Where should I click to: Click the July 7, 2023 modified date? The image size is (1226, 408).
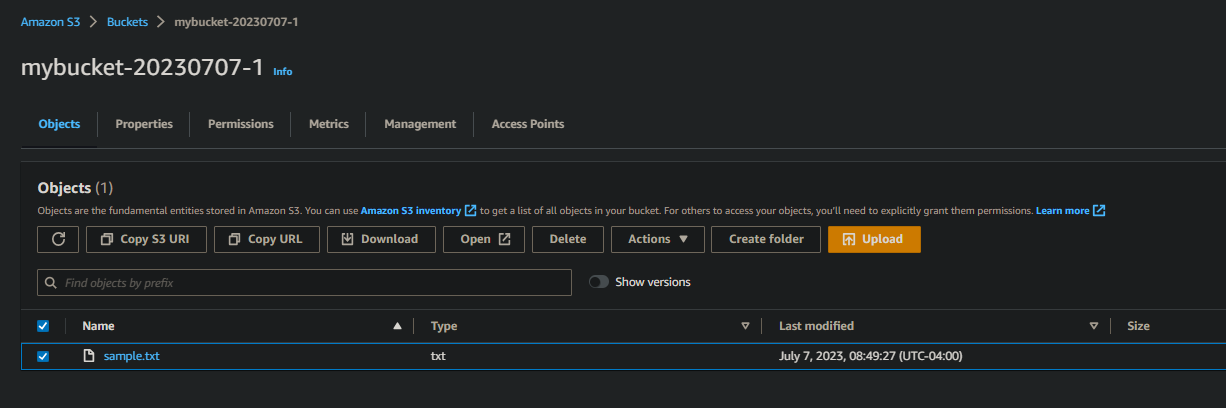pos(871,357)
